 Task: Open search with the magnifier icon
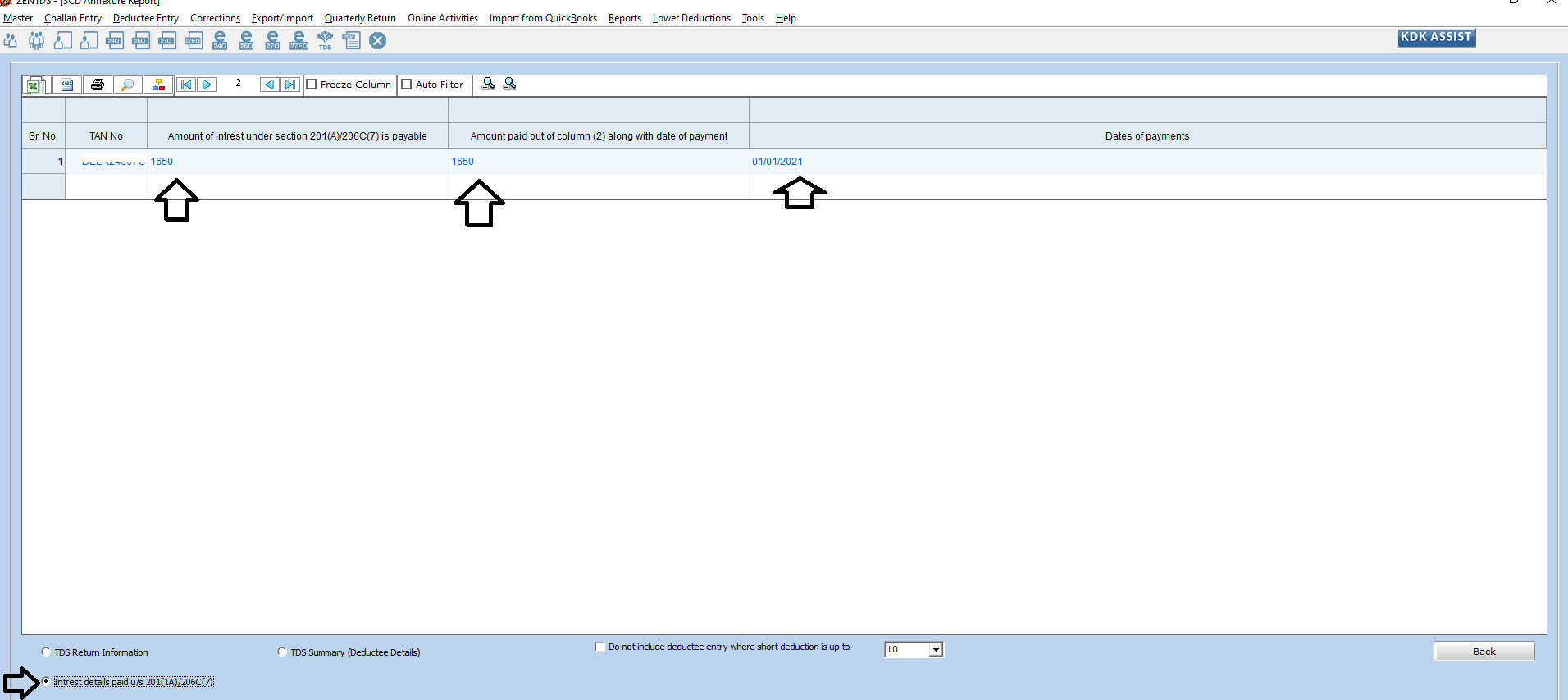(128, 85)
